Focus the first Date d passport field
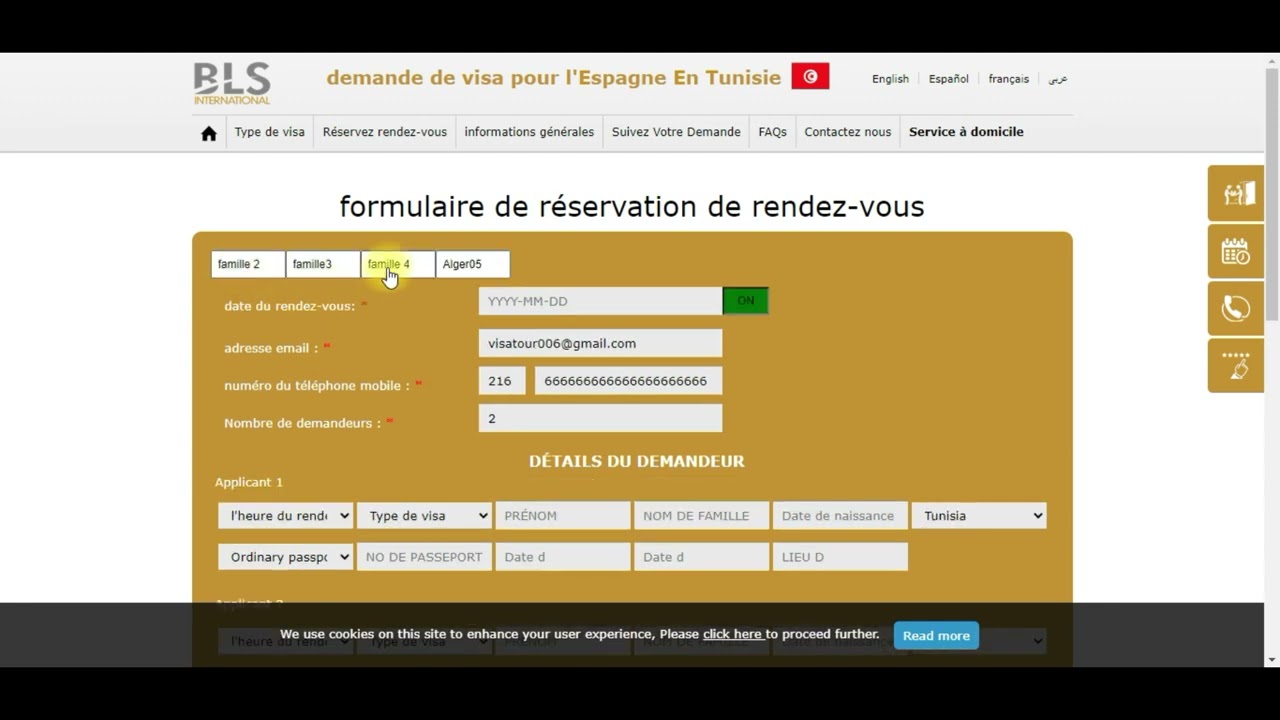The height and width of the screenshot is (720, 1280). pos(563,557)
